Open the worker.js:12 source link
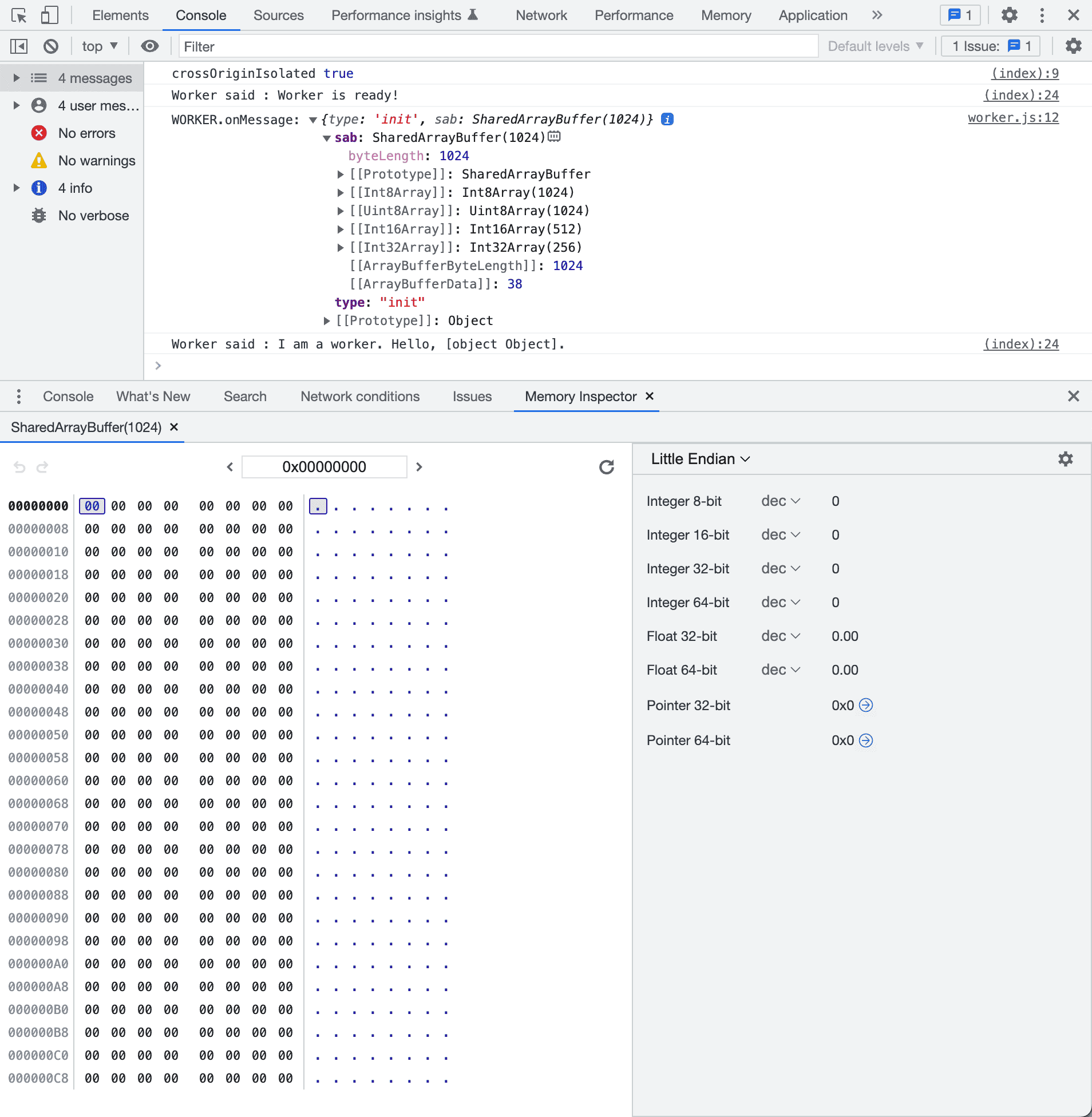The width and height of the screenshot is (1092, 1117). (x=1013, y=118)
